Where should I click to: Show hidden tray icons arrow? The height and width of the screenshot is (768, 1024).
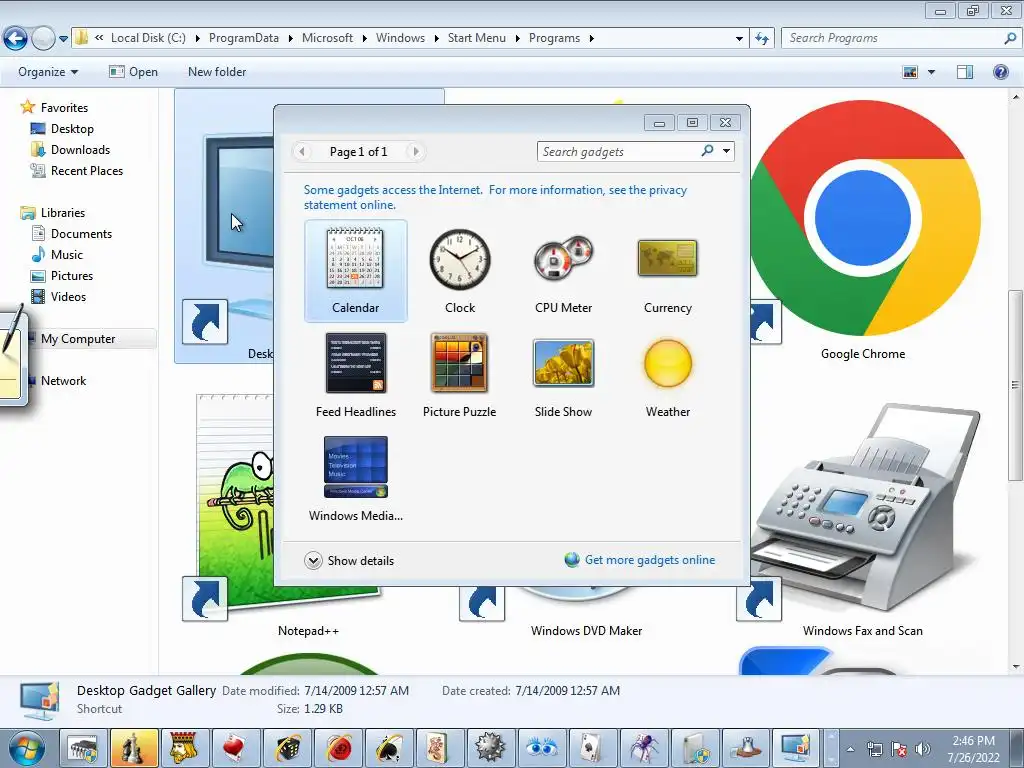click(850, 749)
